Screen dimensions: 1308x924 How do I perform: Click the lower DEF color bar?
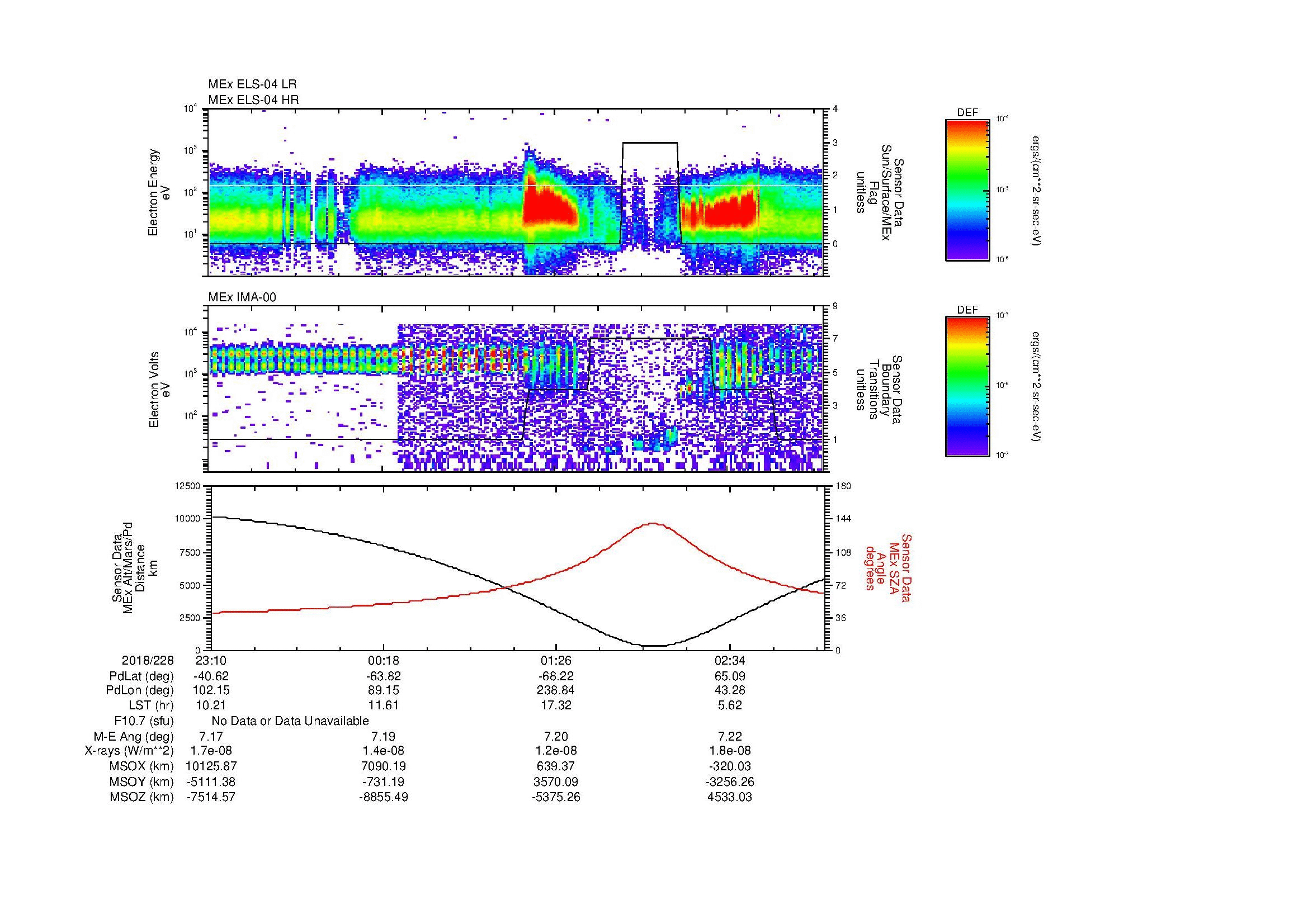pyautogui.click(x=967, y=387)
